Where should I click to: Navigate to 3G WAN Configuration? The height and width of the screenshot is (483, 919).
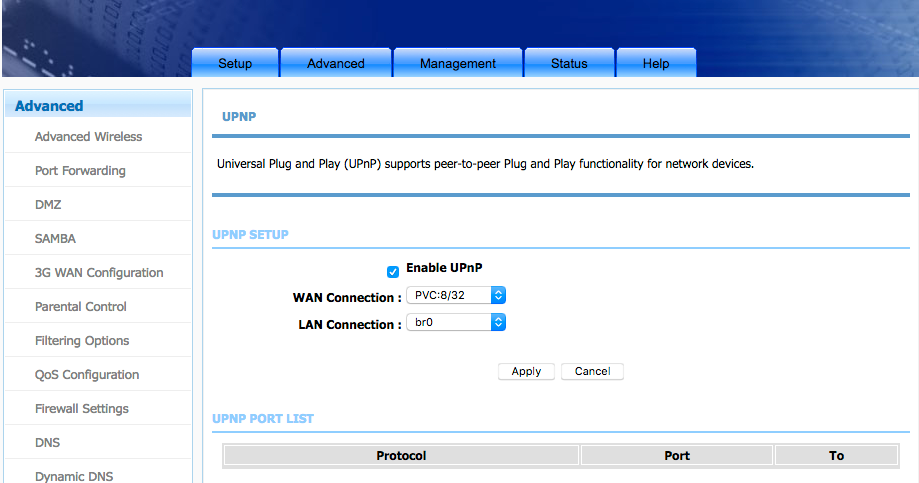pyautogui.click(x=99, y=273)
